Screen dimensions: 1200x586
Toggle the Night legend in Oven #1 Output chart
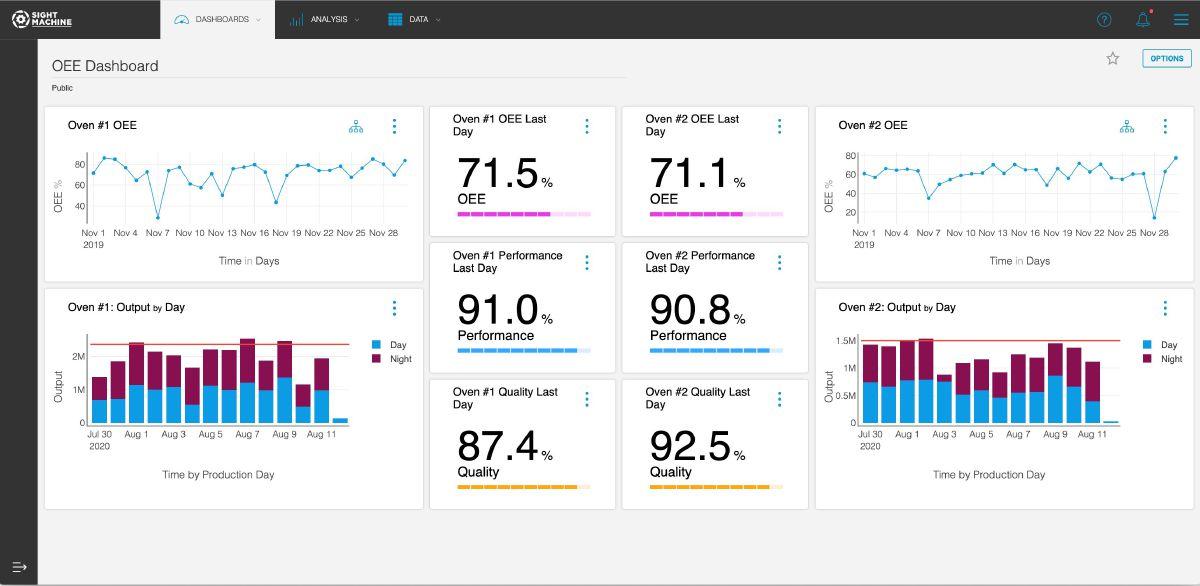392,358
